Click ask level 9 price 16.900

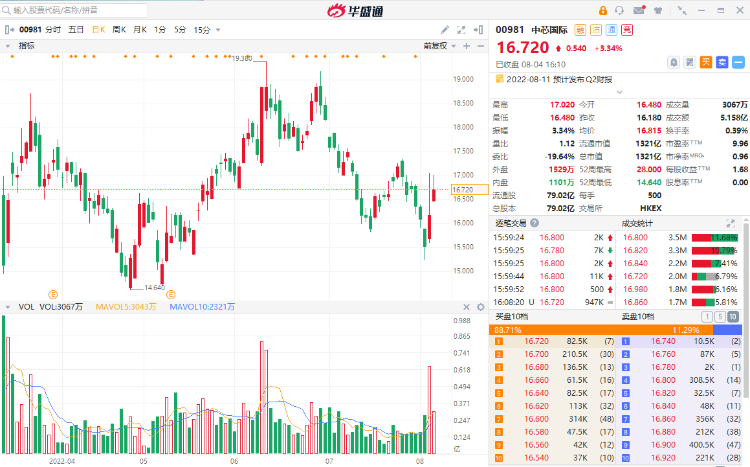(663, 445)
